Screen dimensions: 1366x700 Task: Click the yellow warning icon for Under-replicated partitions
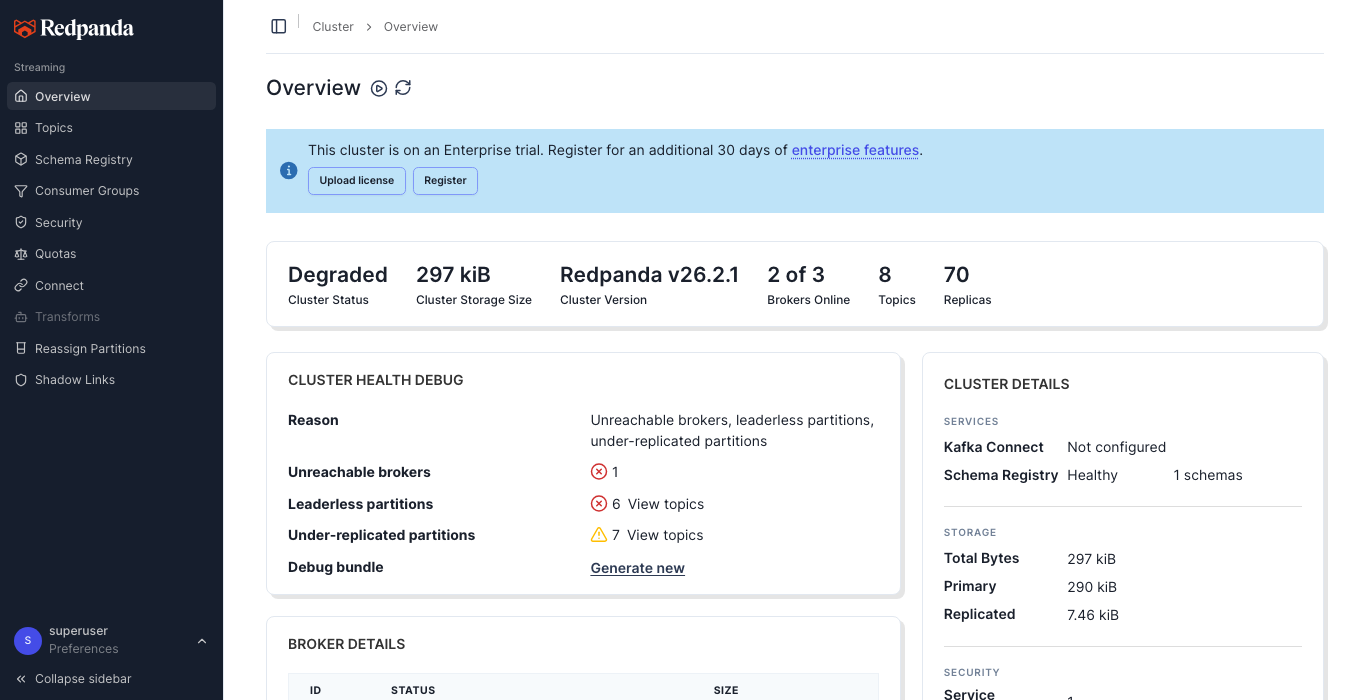click(599, 535)
